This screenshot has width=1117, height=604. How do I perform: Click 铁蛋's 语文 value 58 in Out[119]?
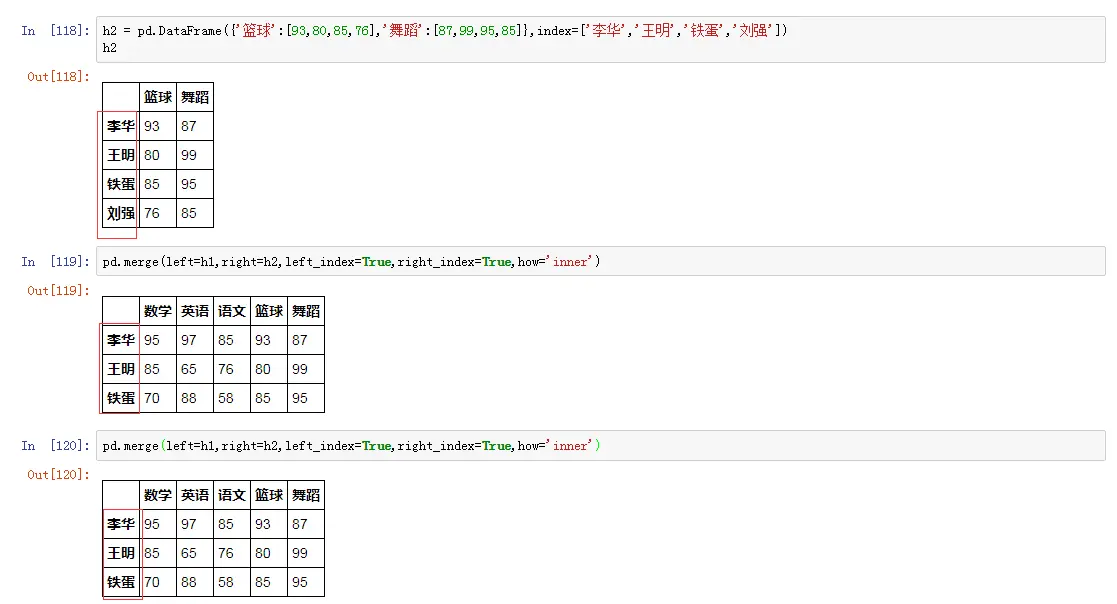(x=232, y=398)
